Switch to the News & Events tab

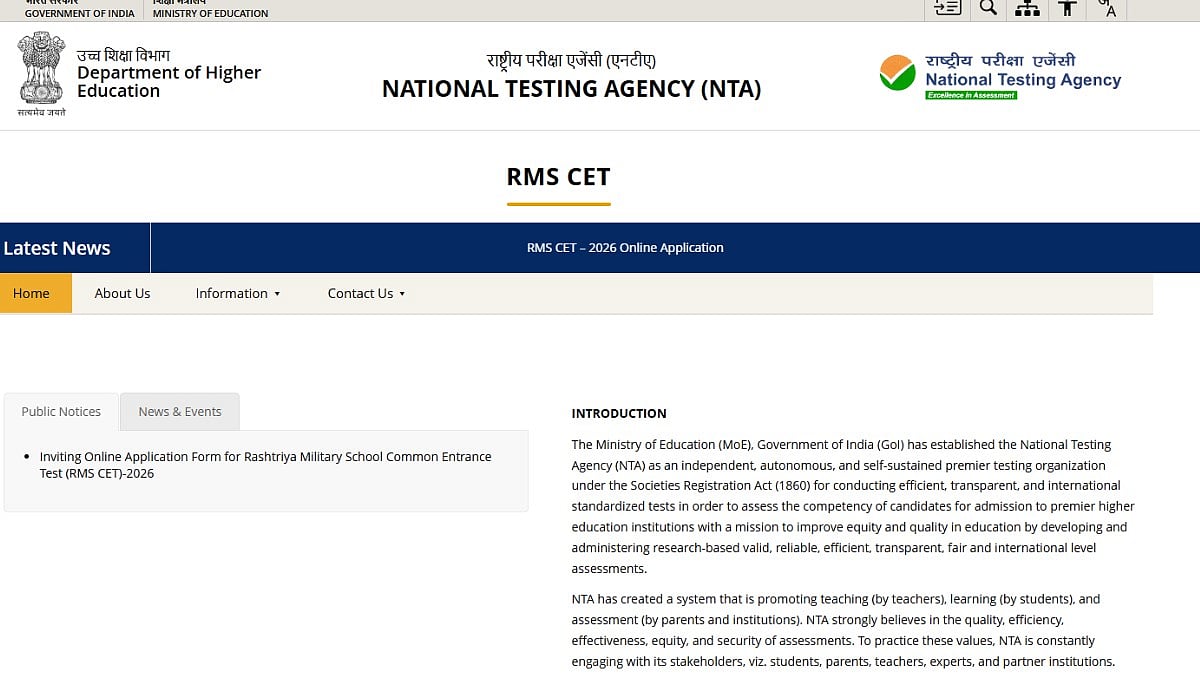[180, 412]
